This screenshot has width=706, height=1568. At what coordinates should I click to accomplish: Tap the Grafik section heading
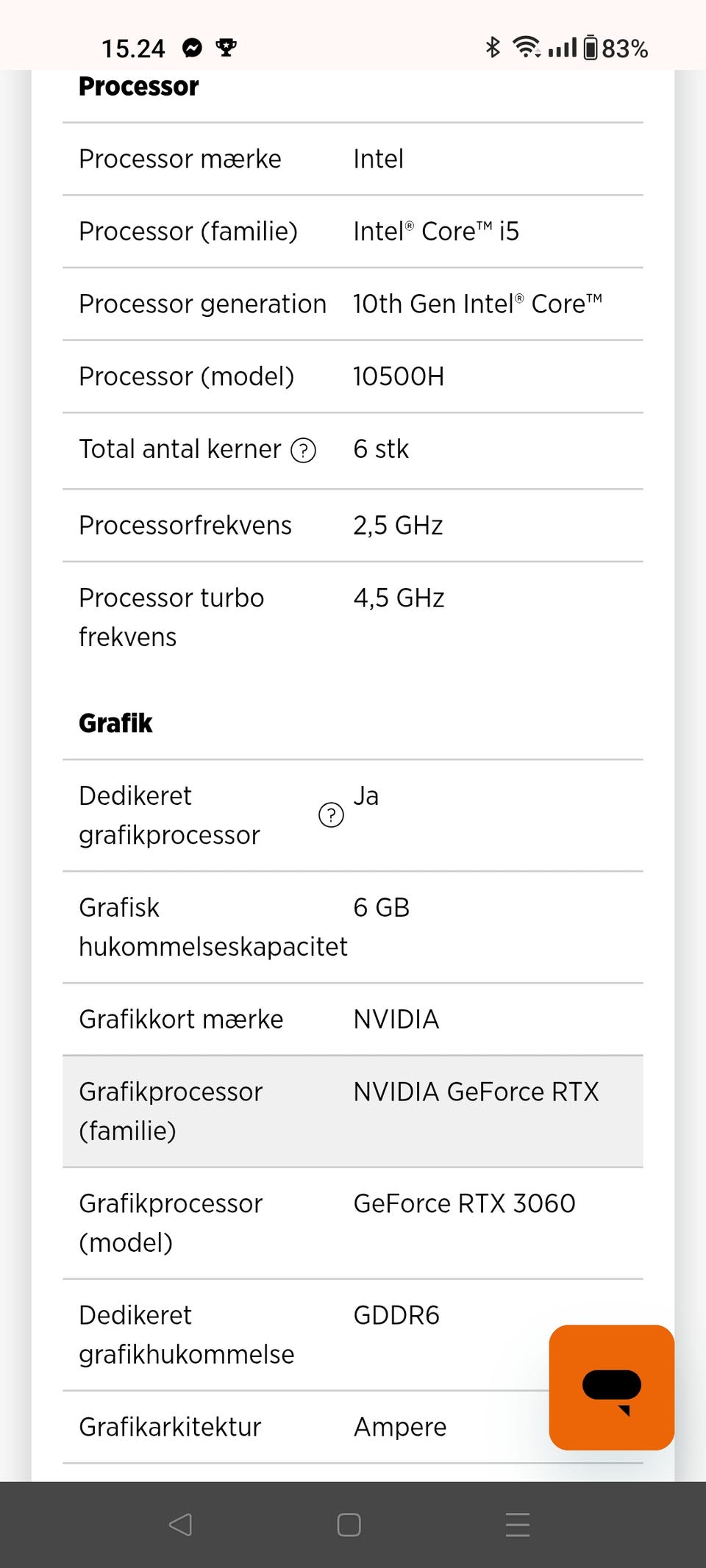click(x=116, y=723)
